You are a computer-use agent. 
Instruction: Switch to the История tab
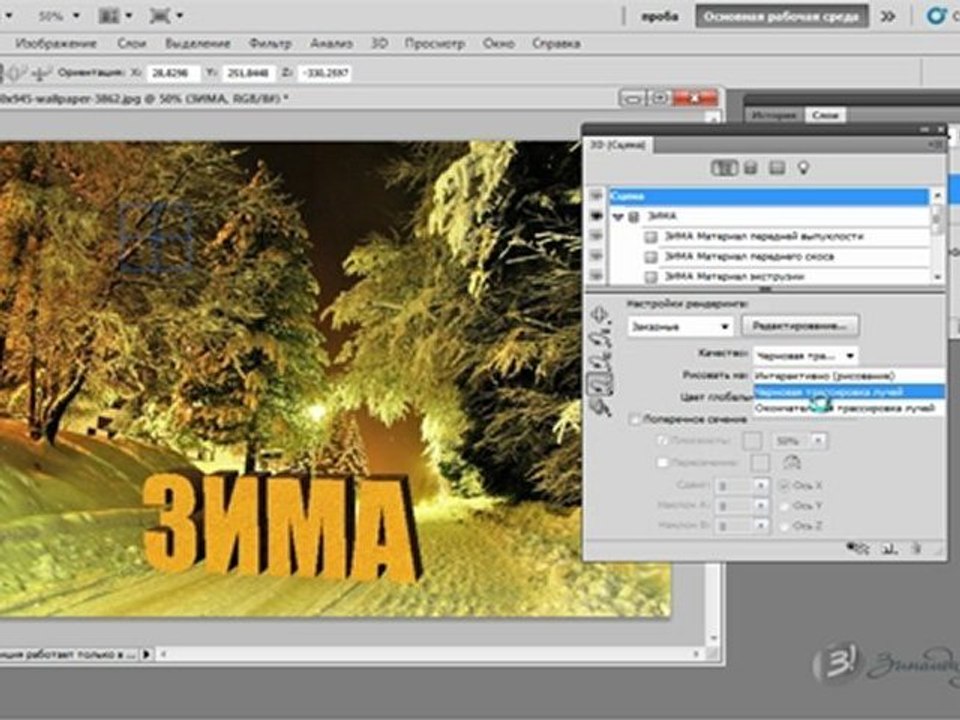773,115
